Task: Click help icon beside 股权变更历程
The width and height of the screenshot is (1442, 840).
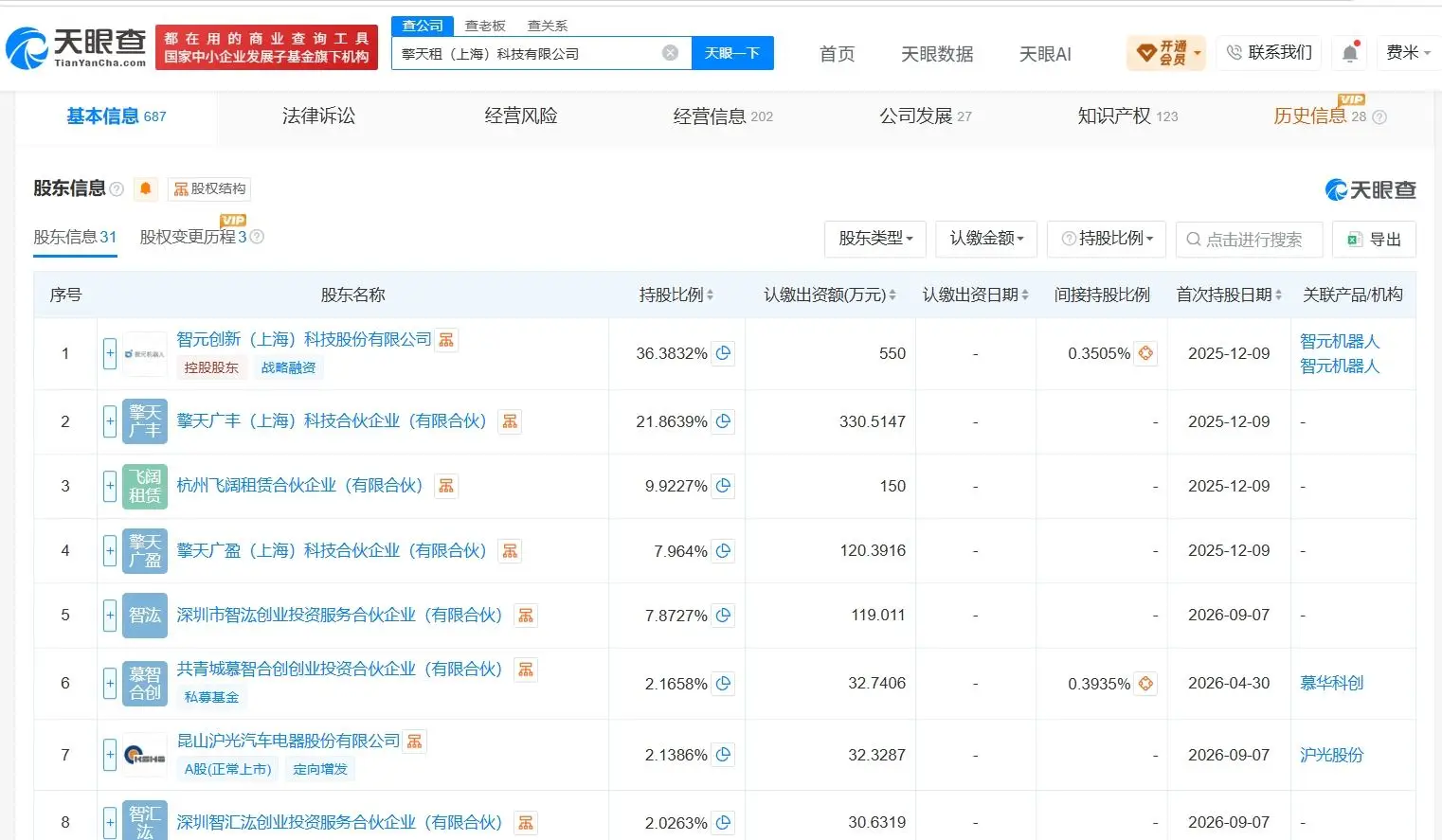Action: (257, 237)
